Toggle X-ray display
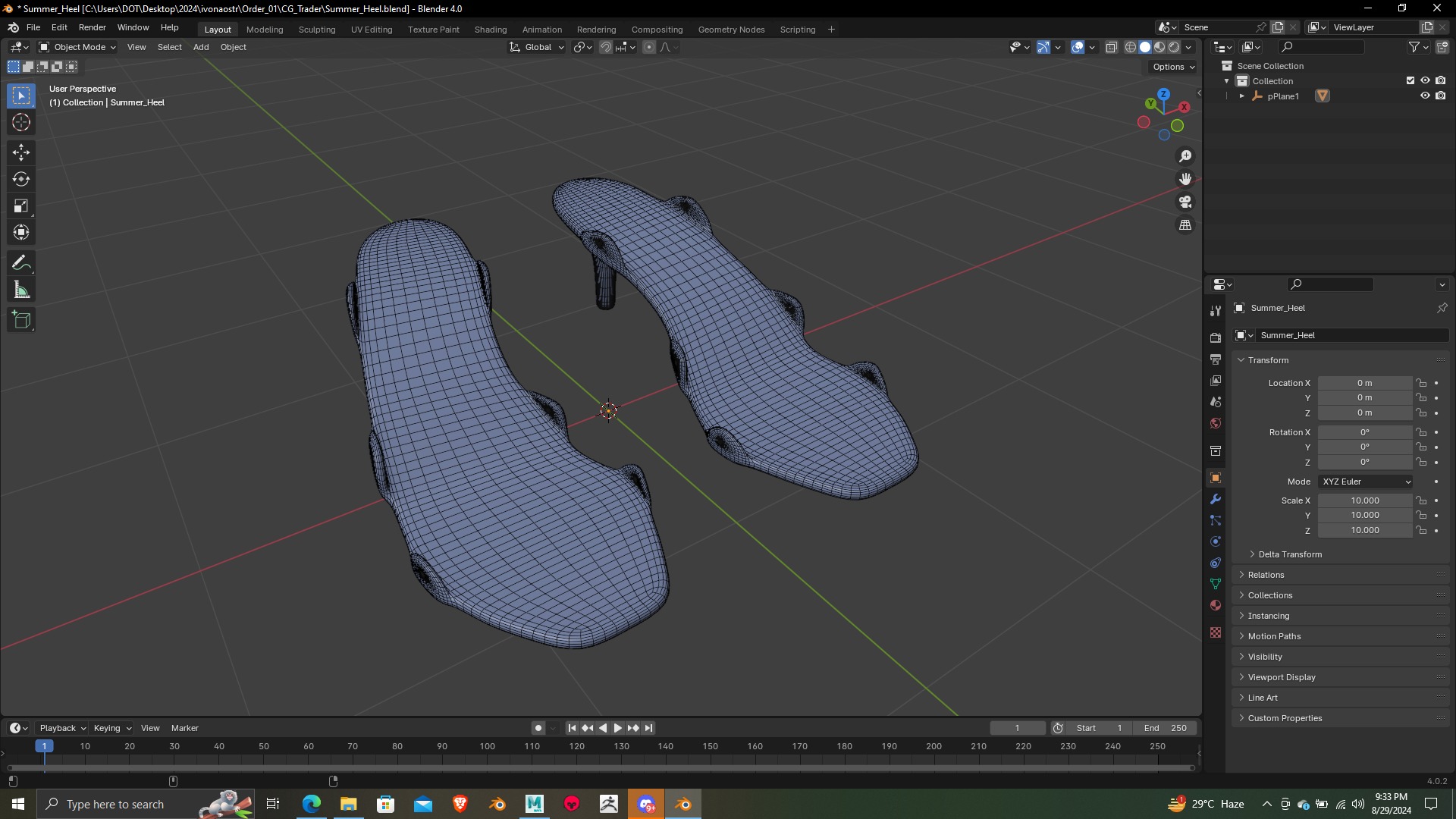The image size is (1456, 819). (1112, 47)
